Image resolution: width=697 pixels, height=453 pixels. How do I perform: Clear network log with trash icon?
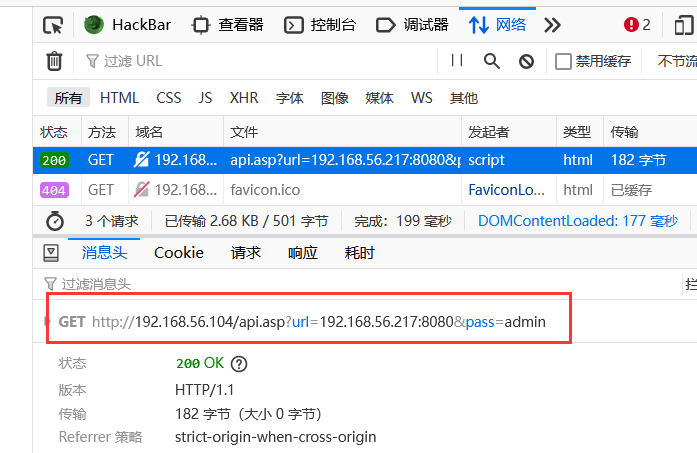click(x=54, y=61)
